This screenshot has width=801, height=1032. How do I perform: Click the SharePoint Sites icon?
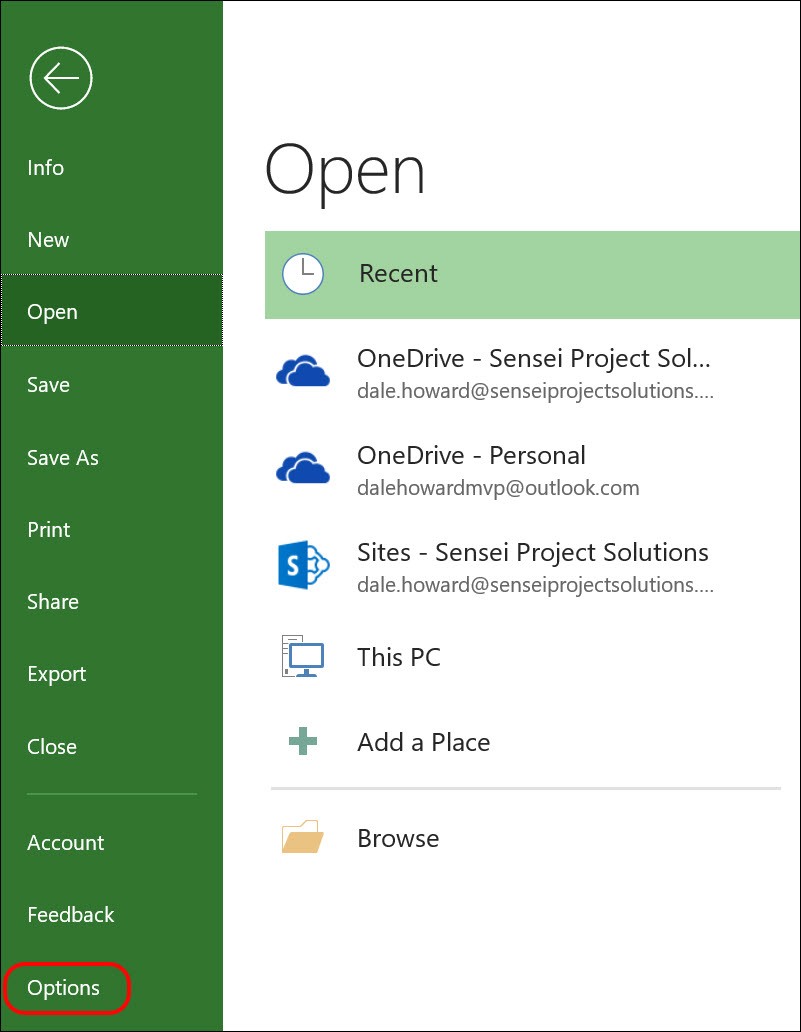(303, 565)
